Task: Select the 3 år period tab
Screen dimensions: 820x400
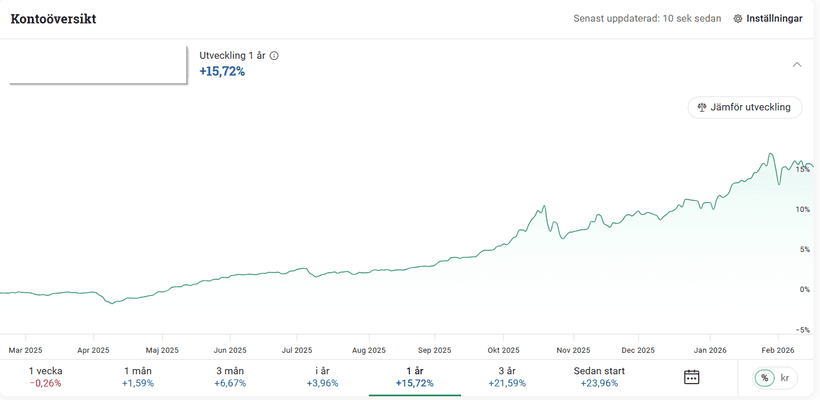Action: [507, 377]
